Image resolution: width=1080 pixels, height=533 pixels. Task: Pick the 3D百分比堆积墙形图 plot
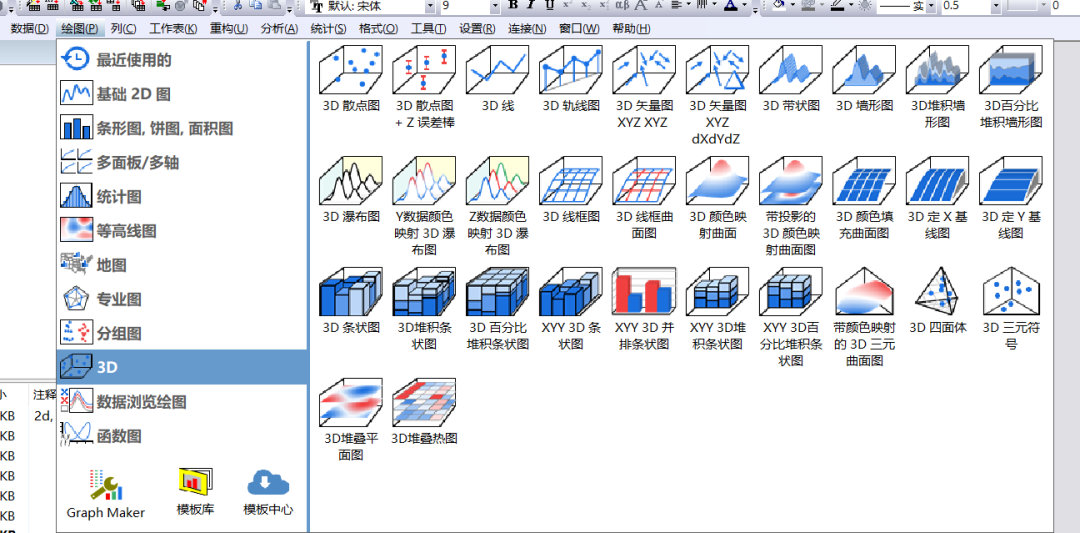click(1011, 87)
